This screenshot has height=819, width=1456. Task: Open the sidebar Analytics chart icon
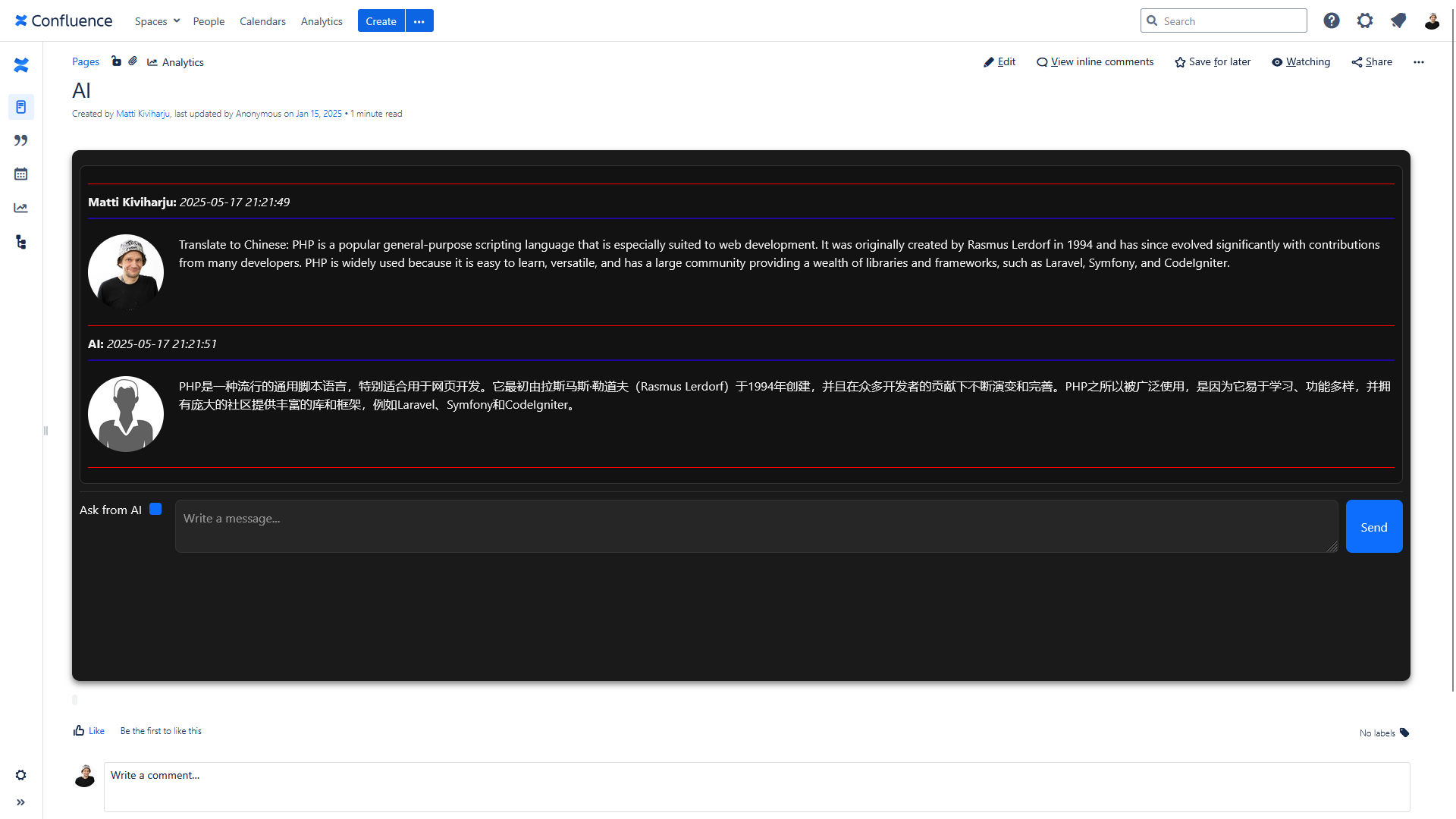click(x=21, y=208)
